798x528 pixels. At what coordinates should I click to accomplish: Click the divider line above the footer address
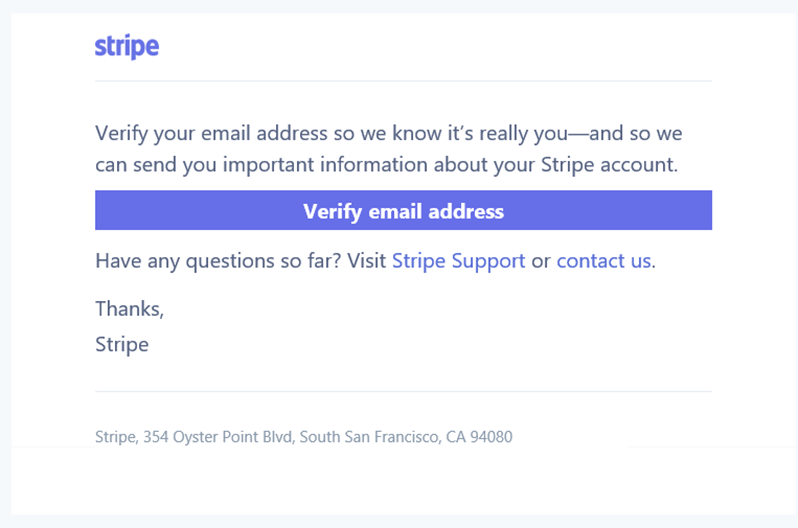pos(403,391)
